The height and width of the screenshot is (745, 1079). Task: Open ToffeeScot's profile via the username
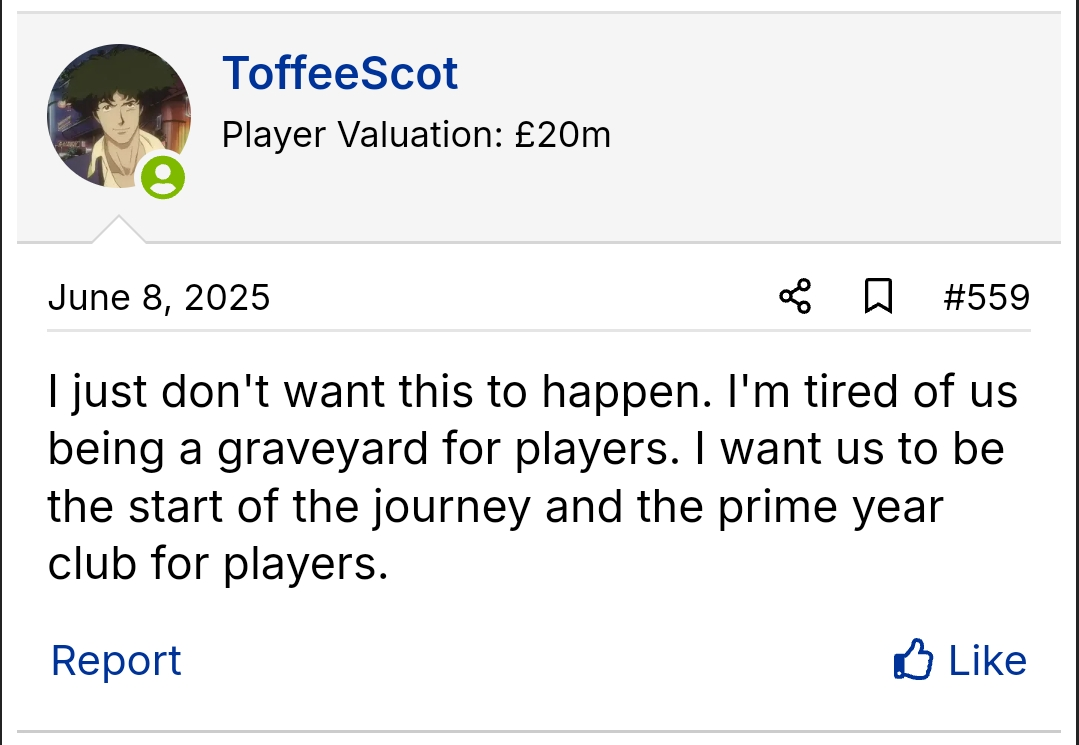340,73
